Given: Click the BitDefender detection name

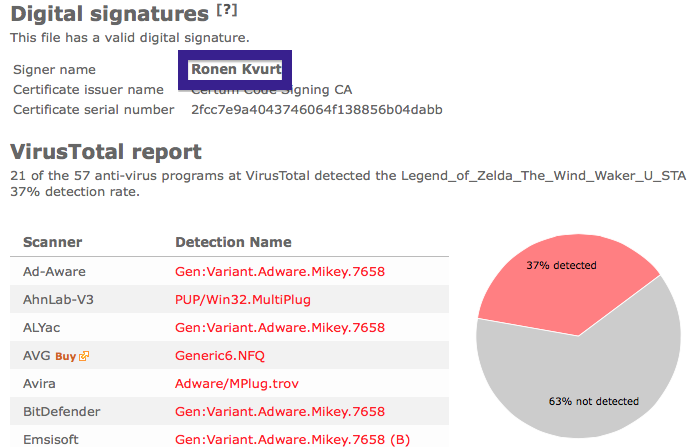Looking at the screenshot, I should coord(280,412).
